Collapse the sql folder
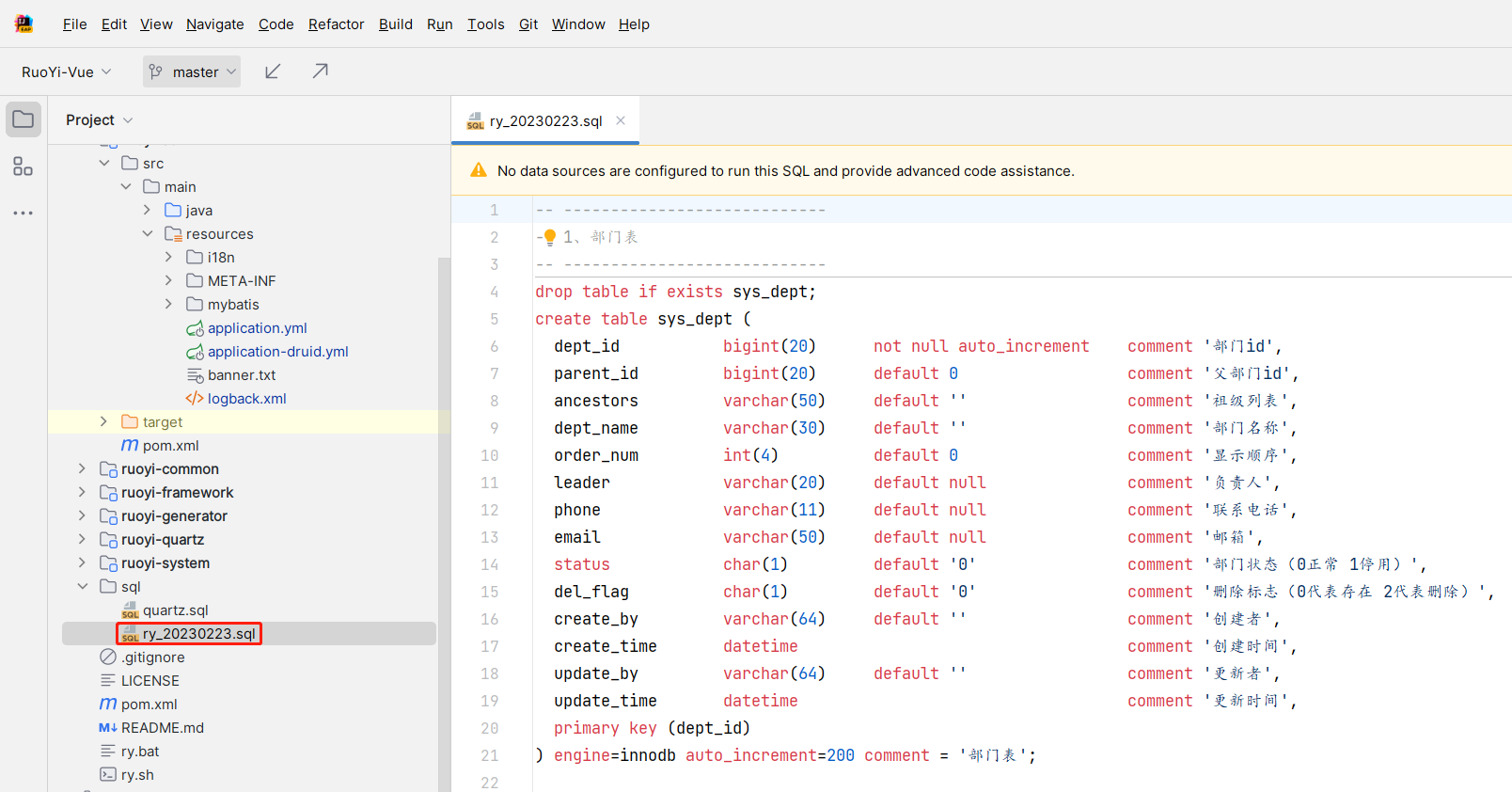This screenshot has width=1512, height=792. tap(83, 586)
